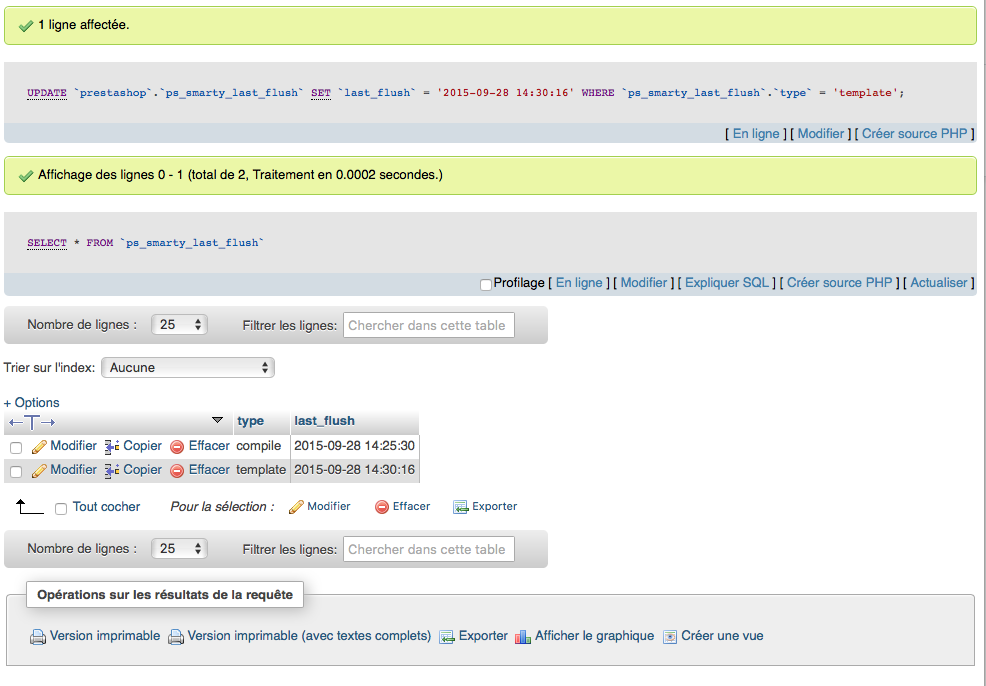The image size is (986, 686).
Task: Click 'Opérations sur les résultats de la requête' legend
Action: point(165,595)
